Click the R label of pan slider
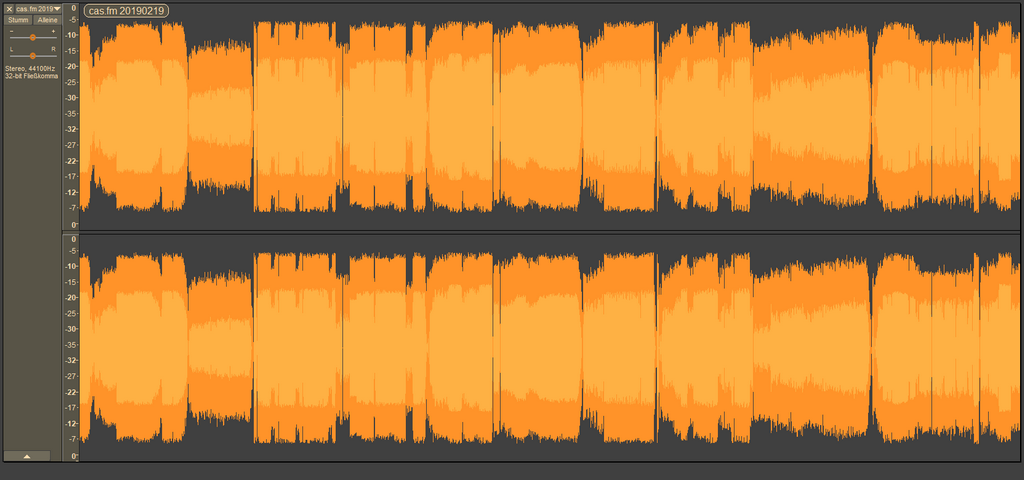Screen dimensions: 1024x480 point(54,50)
